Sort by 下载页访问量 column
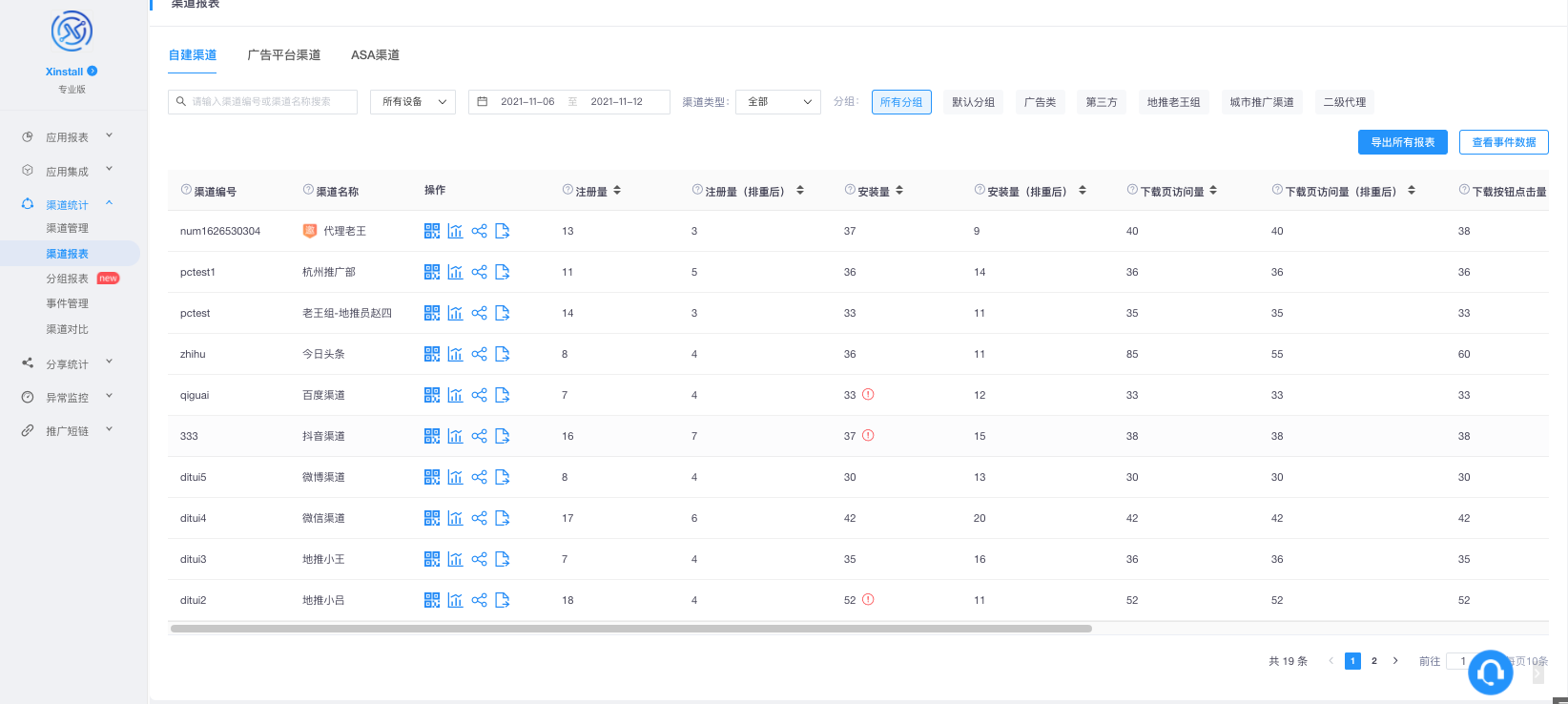 click(x=1213, y=191)
